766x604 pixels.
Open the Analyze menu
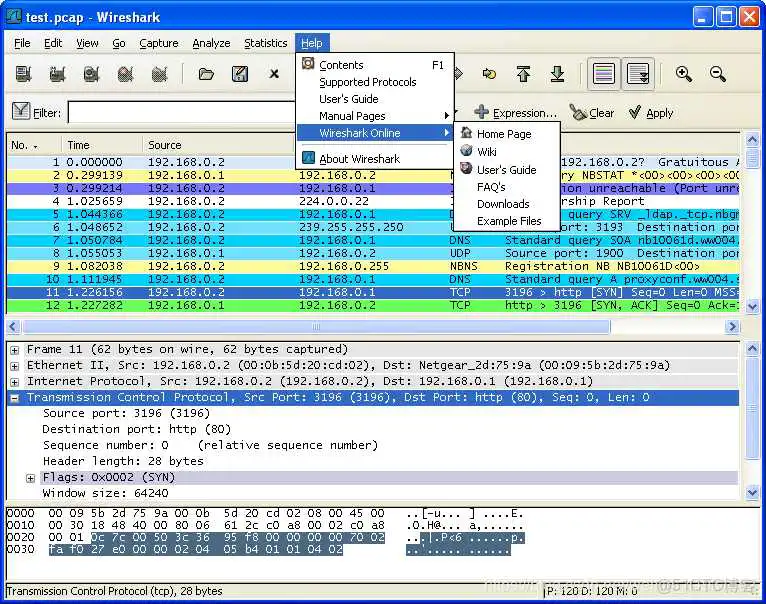point(211,43)
